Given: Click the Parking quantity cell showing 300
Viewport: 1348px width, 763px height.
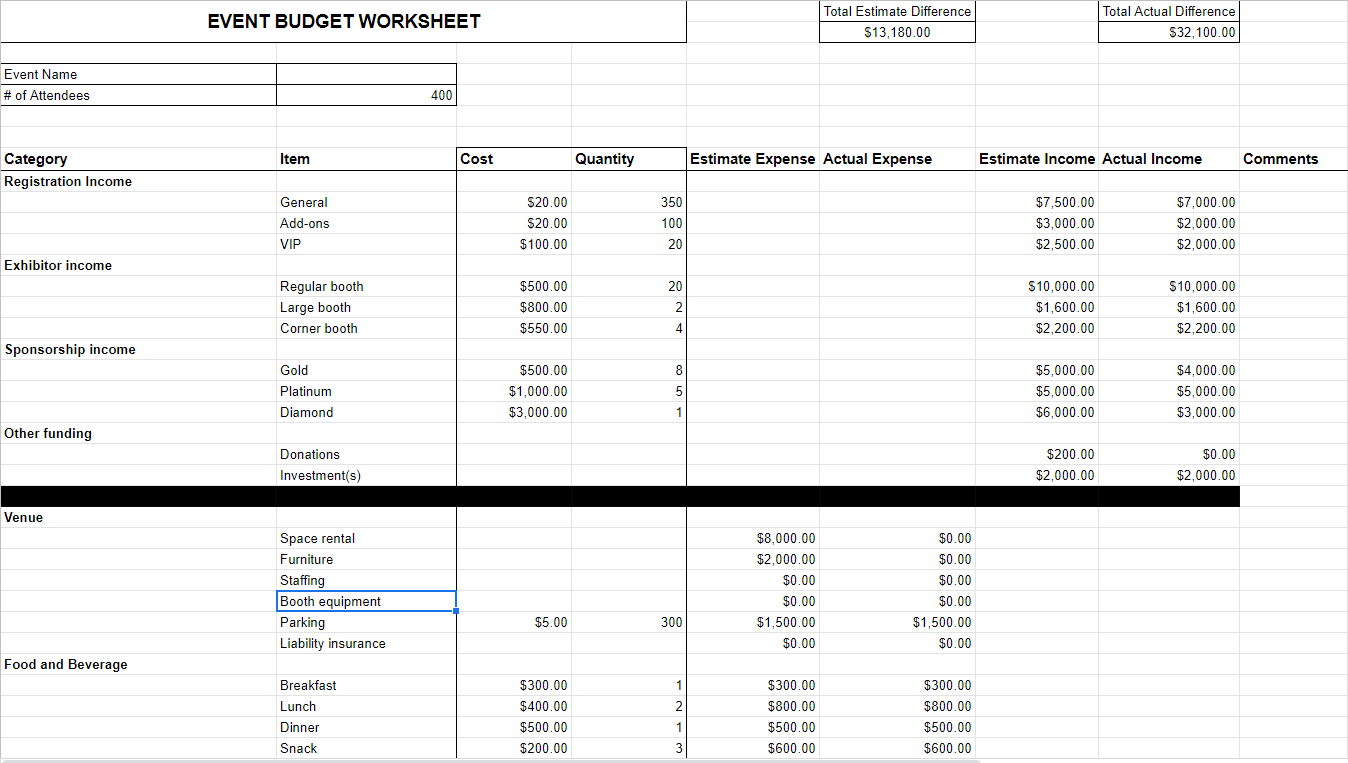Looking at the screenshot, I should click(629, 622).
